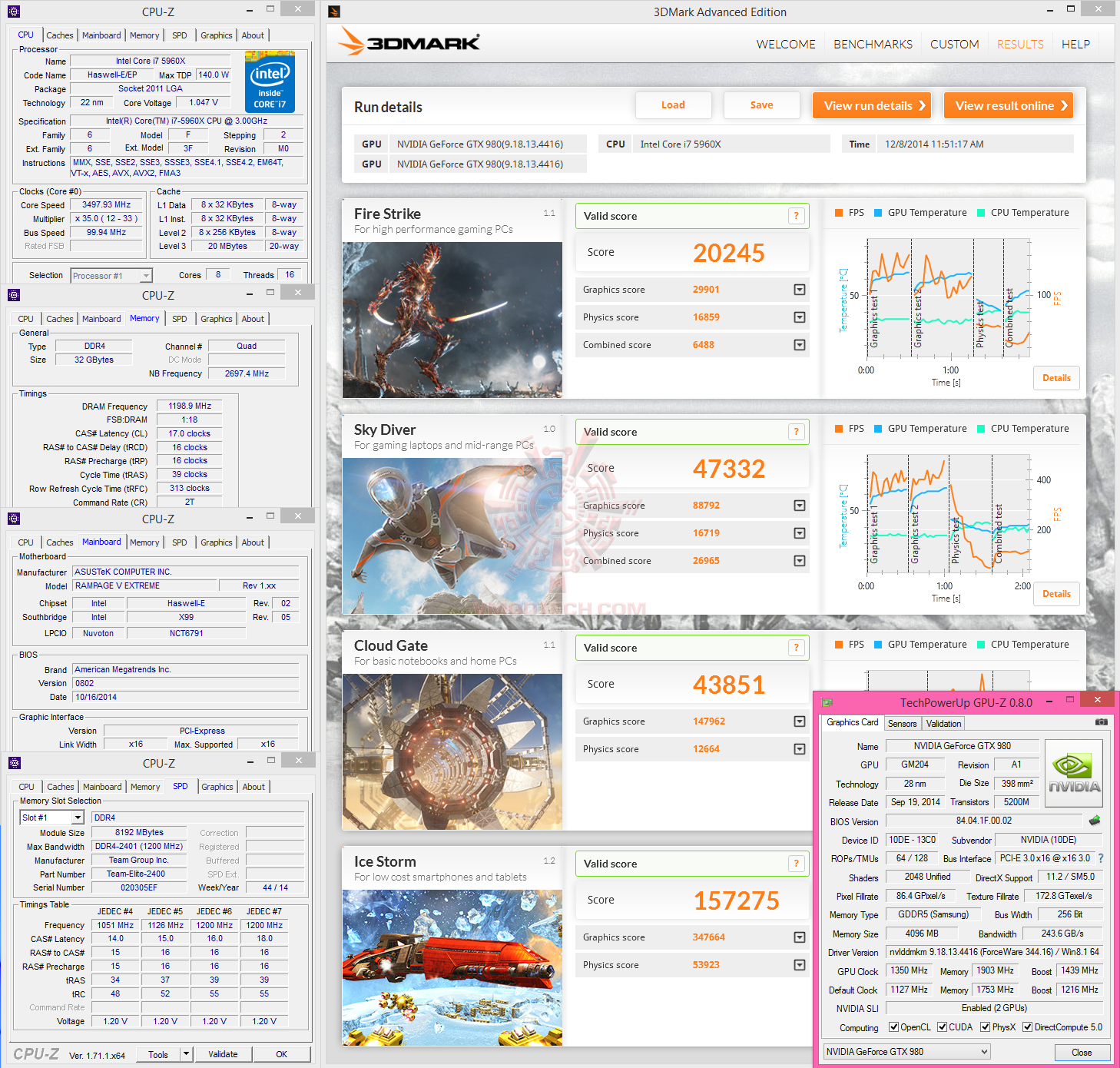Screen dimensions: 1120x1068
Task: Toggle the PhysX checkbox in GPU-Z
Action: (985, 1027)
